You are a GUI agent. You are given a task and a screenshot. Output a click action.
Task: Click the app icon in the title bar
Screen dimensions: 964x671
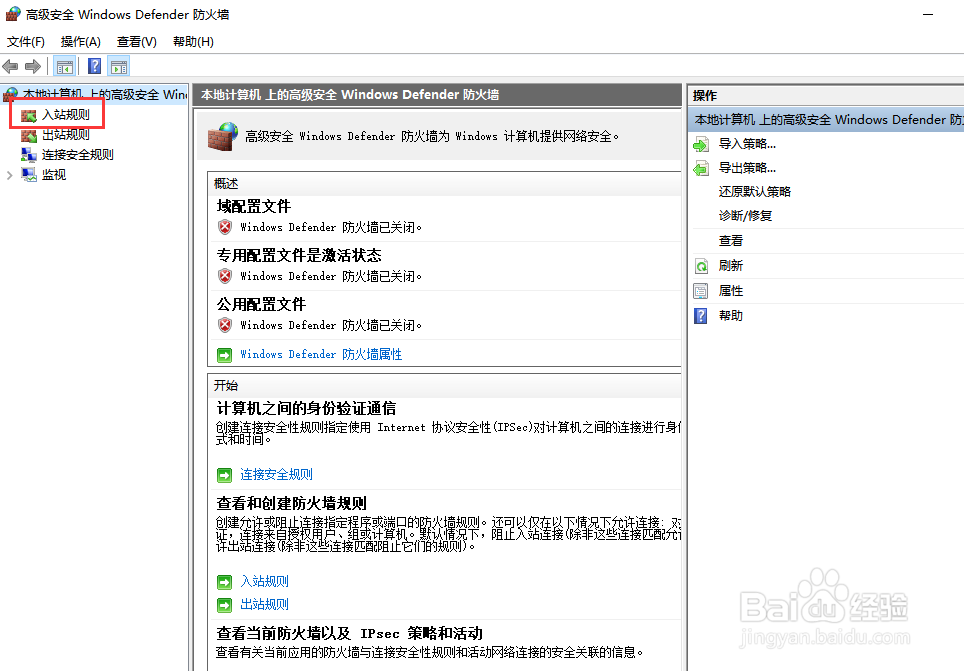click(x=13, y=14)
